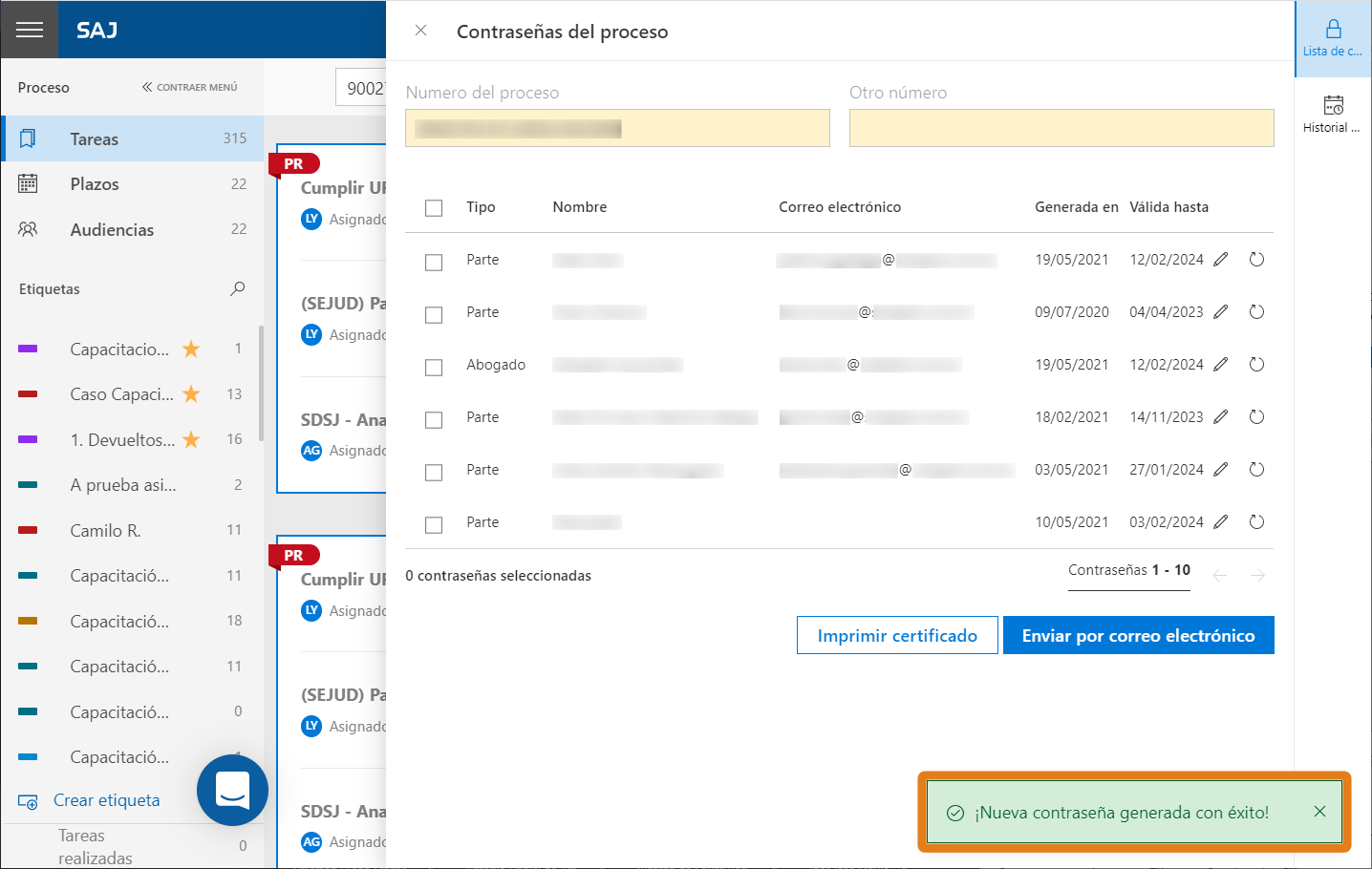Click the Numero del proceso field
The image size is (1372, 869).
[x=617, y=128]
